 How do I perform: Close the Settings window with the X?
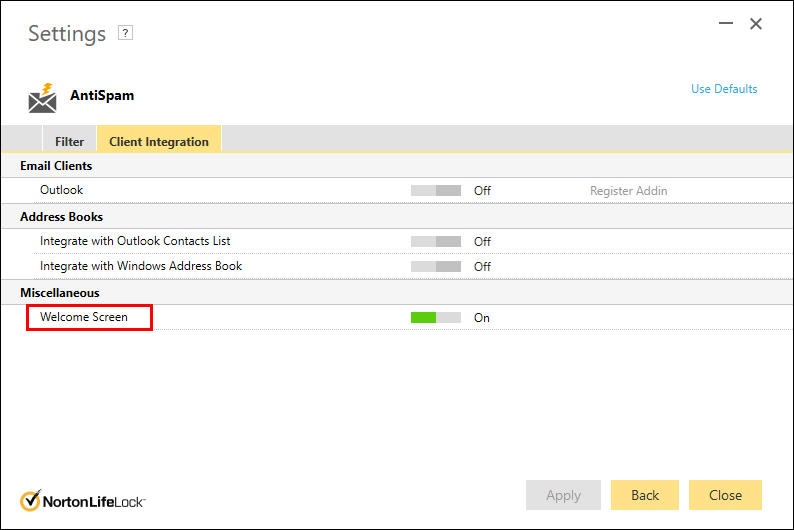tap(756, 23)
